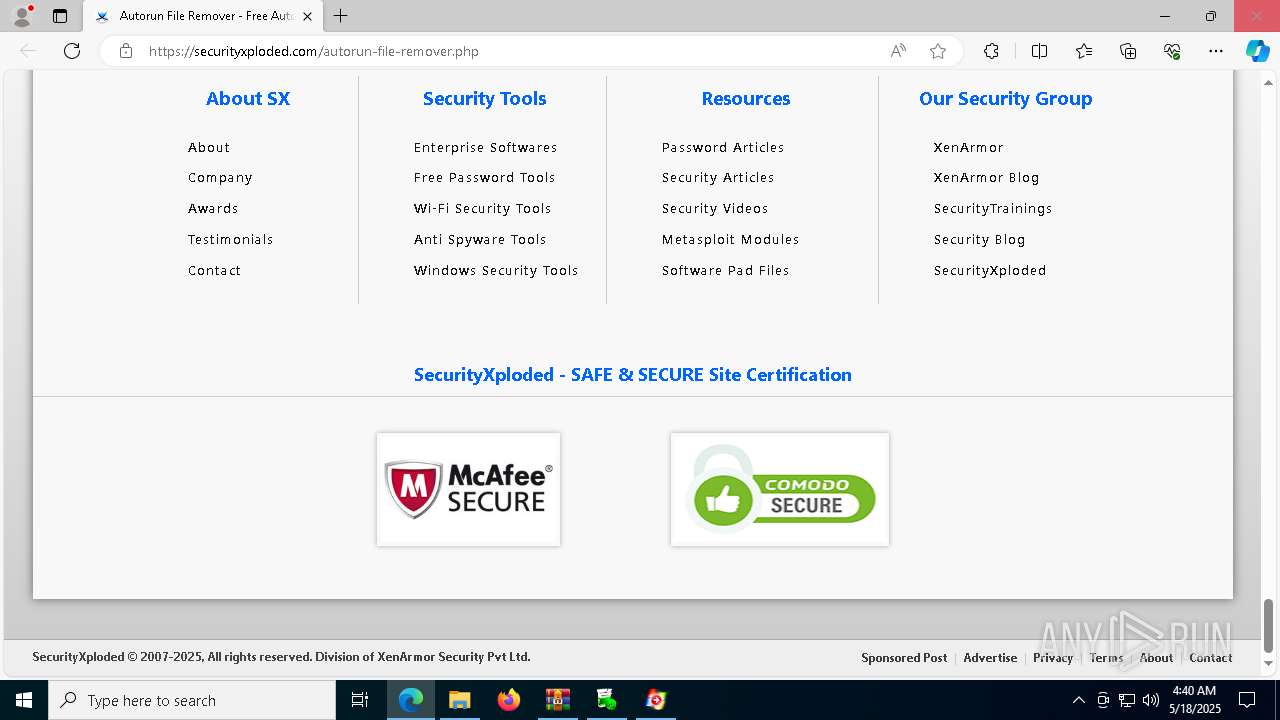Screen dimensions: 1280x720
Task: Click the Security Tools heading
Action: (485, 99)
